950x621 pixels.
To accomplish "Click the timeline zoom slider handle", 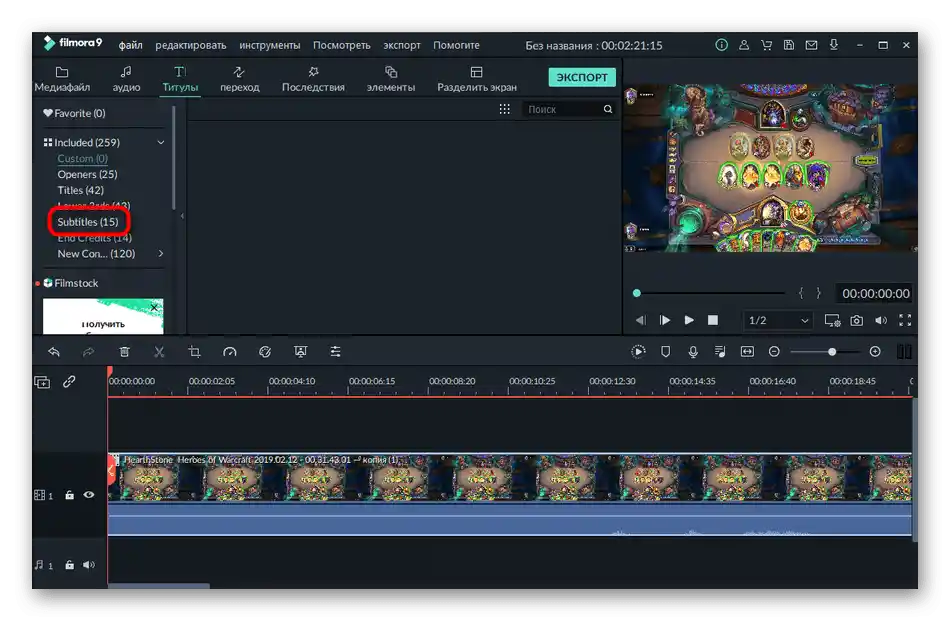I will [x=831, y=352].
